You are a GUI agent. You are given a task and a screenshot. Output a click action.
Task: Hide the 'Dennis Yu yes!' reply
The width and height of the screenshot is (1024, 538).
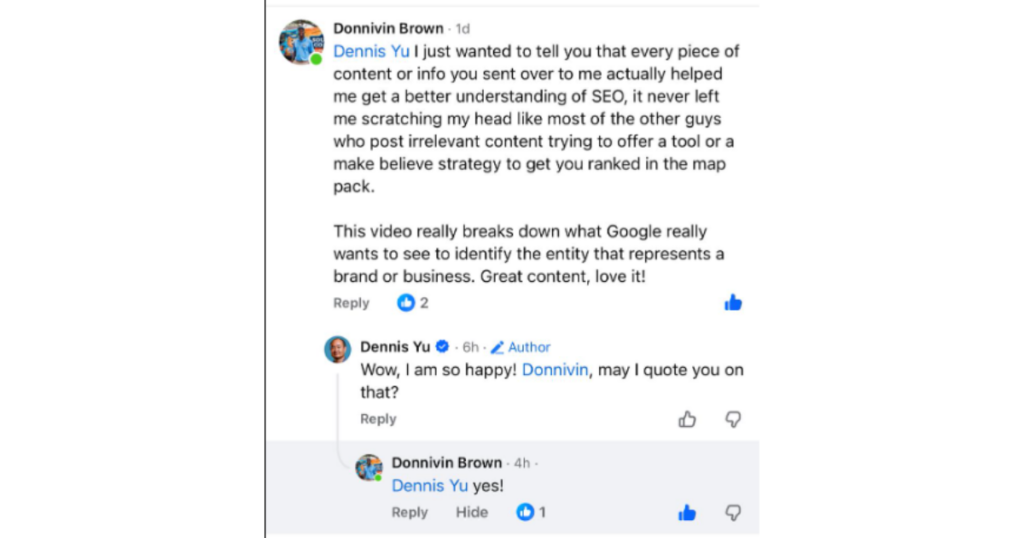(472, 512)
